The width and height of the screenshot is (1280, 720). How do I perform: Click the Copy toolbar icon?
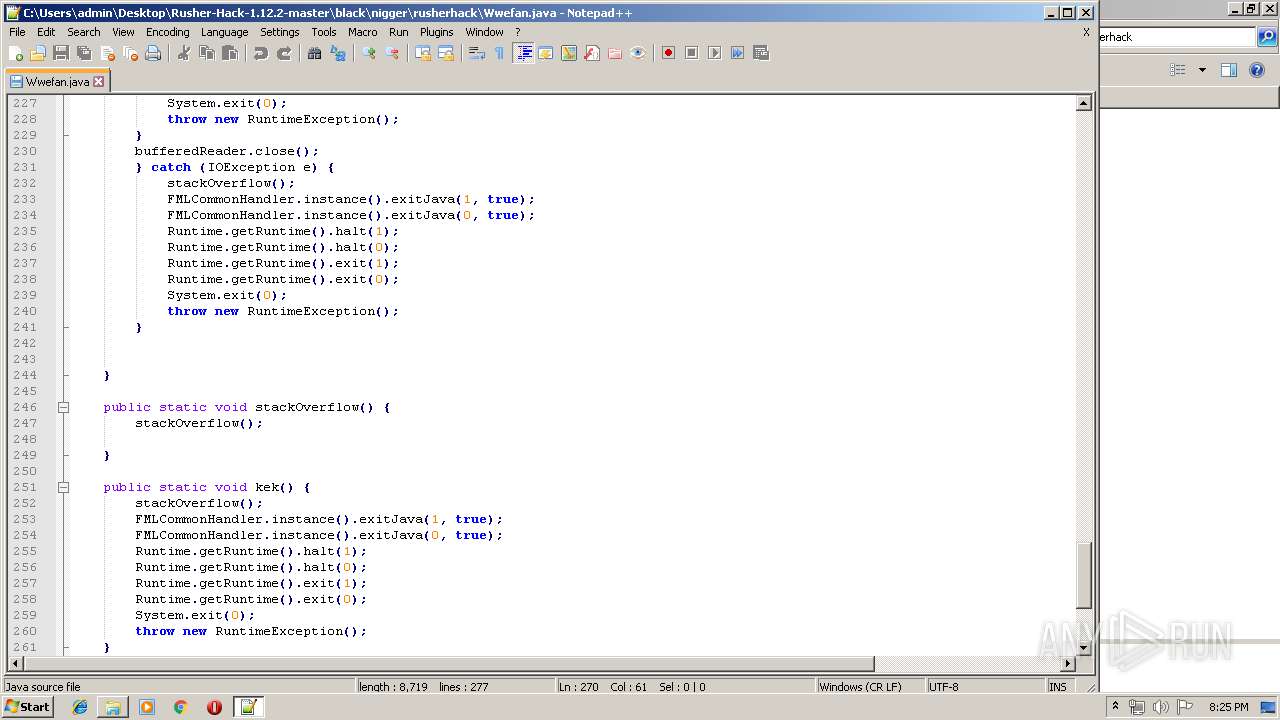coord(207,53)
